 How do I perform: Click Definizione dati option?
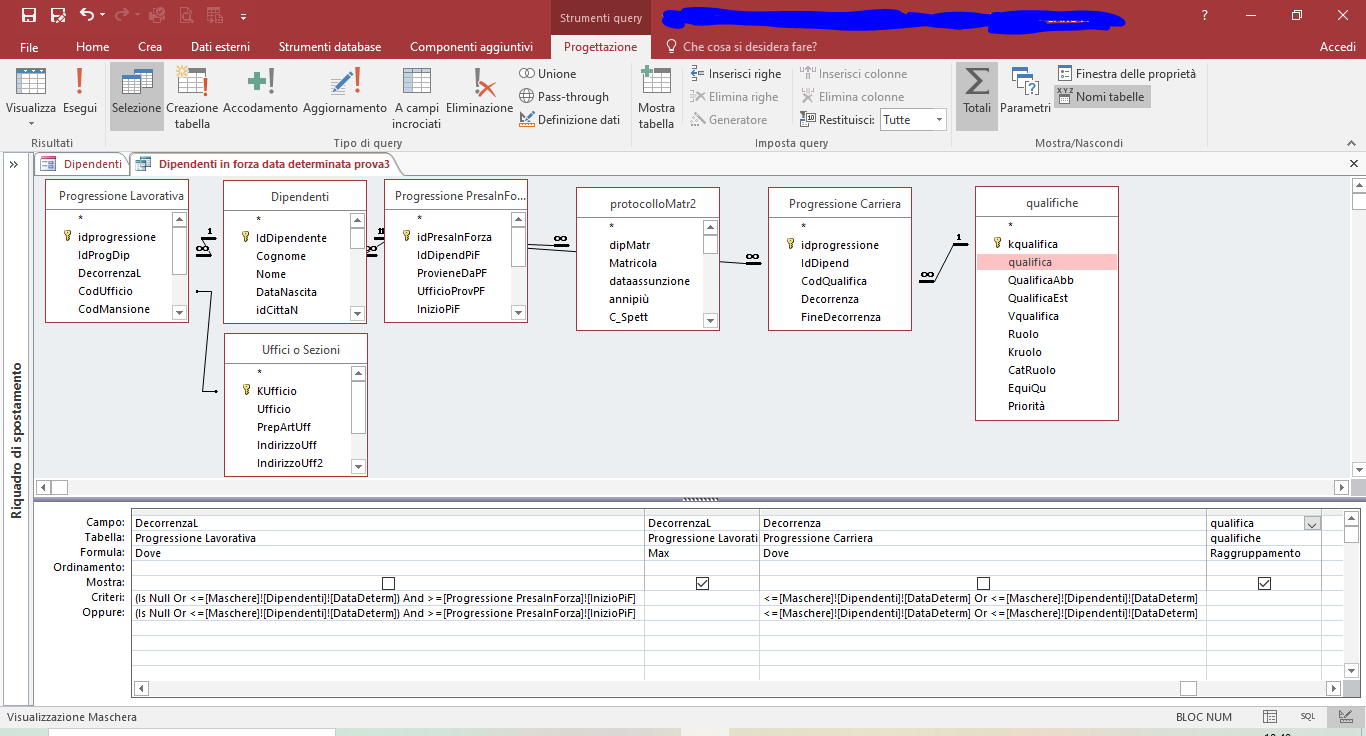click(570, 120)
